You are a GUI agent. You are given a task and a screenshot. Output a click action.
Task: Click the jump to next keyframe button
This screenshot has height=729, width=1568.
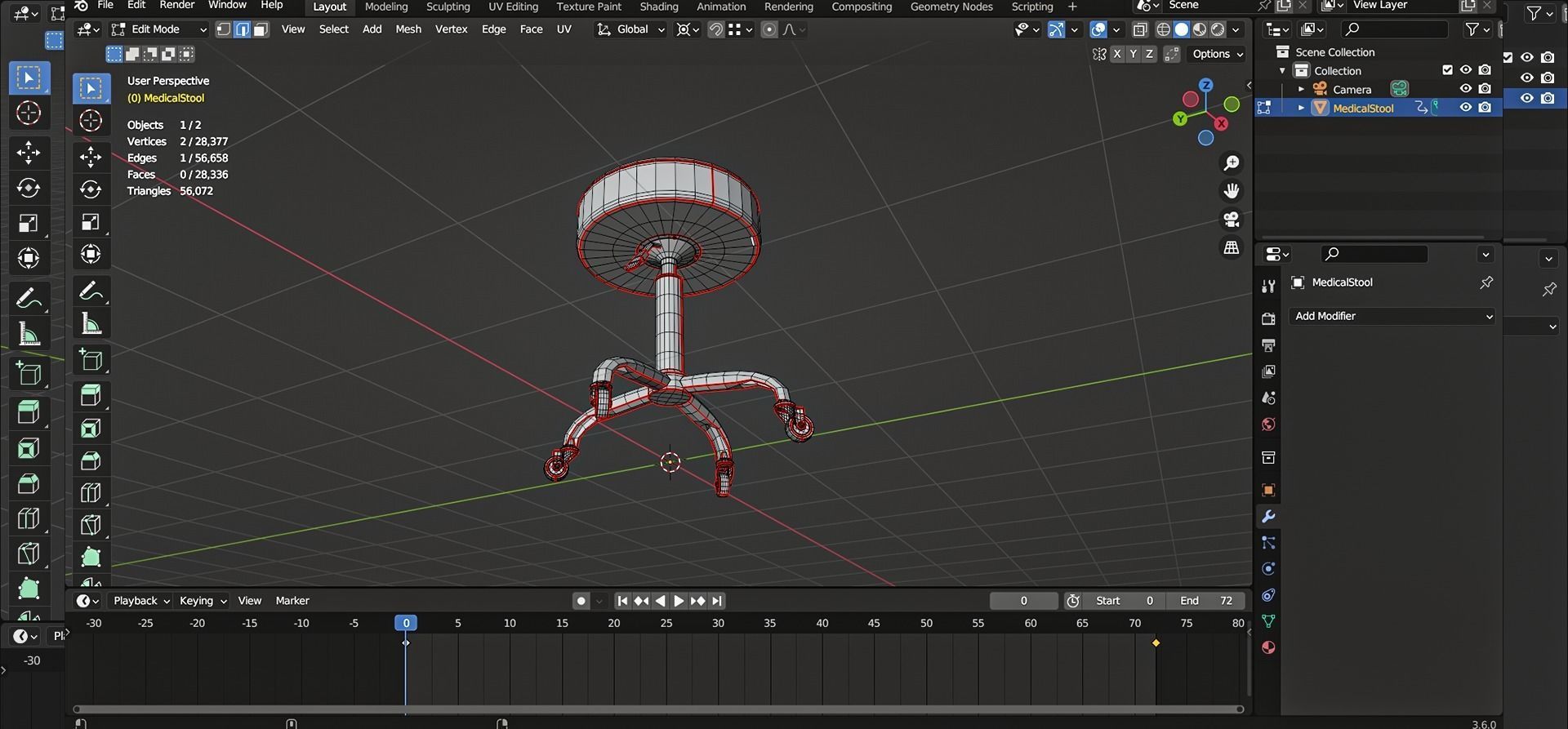click(x=697, y=601)
